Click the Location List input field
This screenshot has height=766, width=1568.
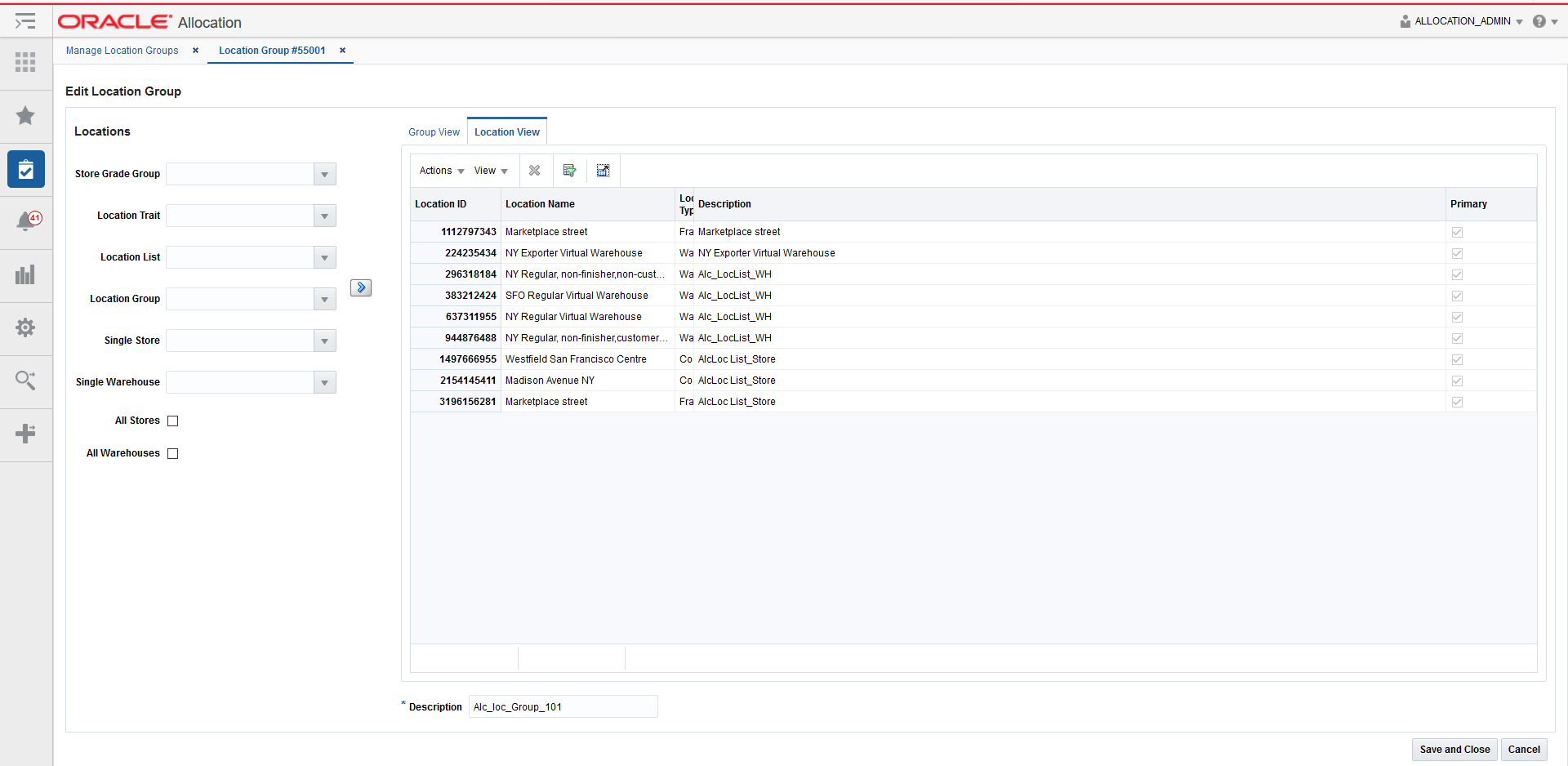coord(240,257)
